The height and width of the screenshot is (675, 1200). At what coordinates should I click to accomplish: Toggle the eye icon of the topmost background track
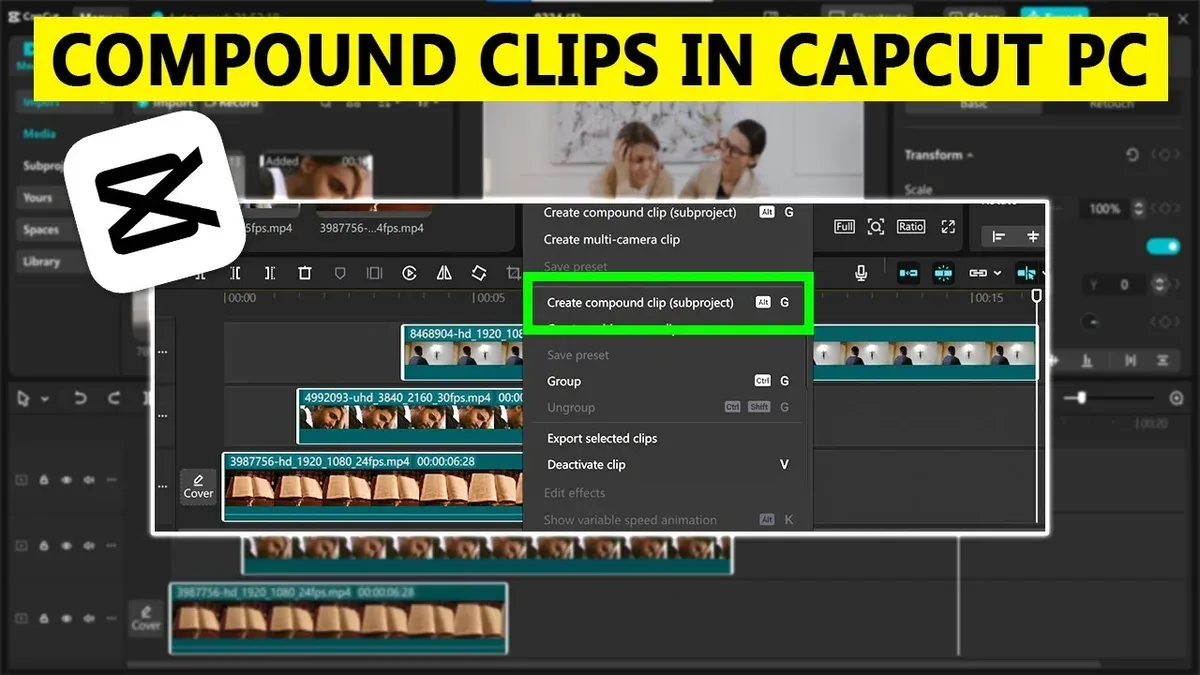(67, 480)
